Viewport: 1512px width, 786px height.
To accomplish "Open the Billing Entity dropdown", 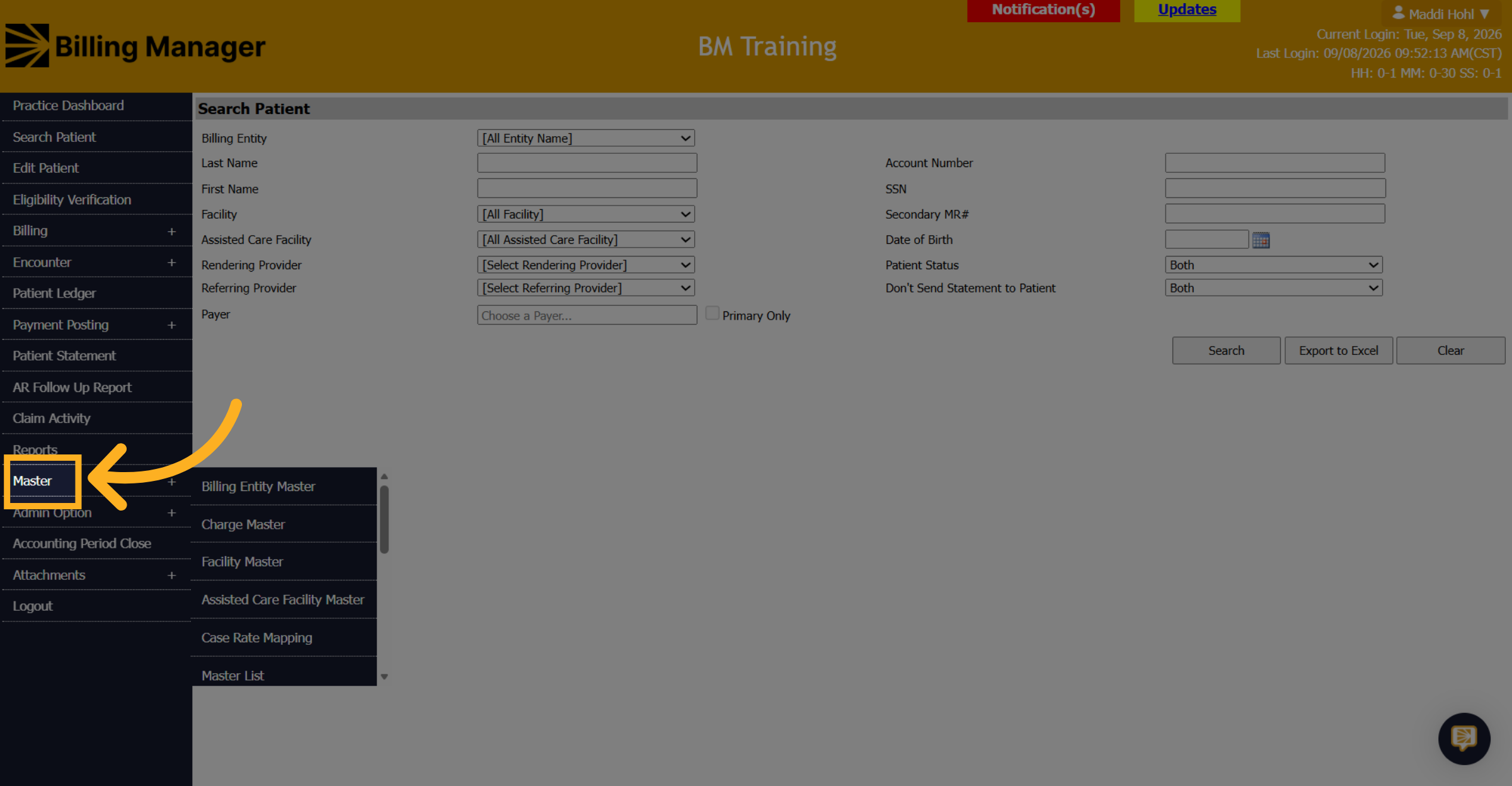I will tap(586, 138).
